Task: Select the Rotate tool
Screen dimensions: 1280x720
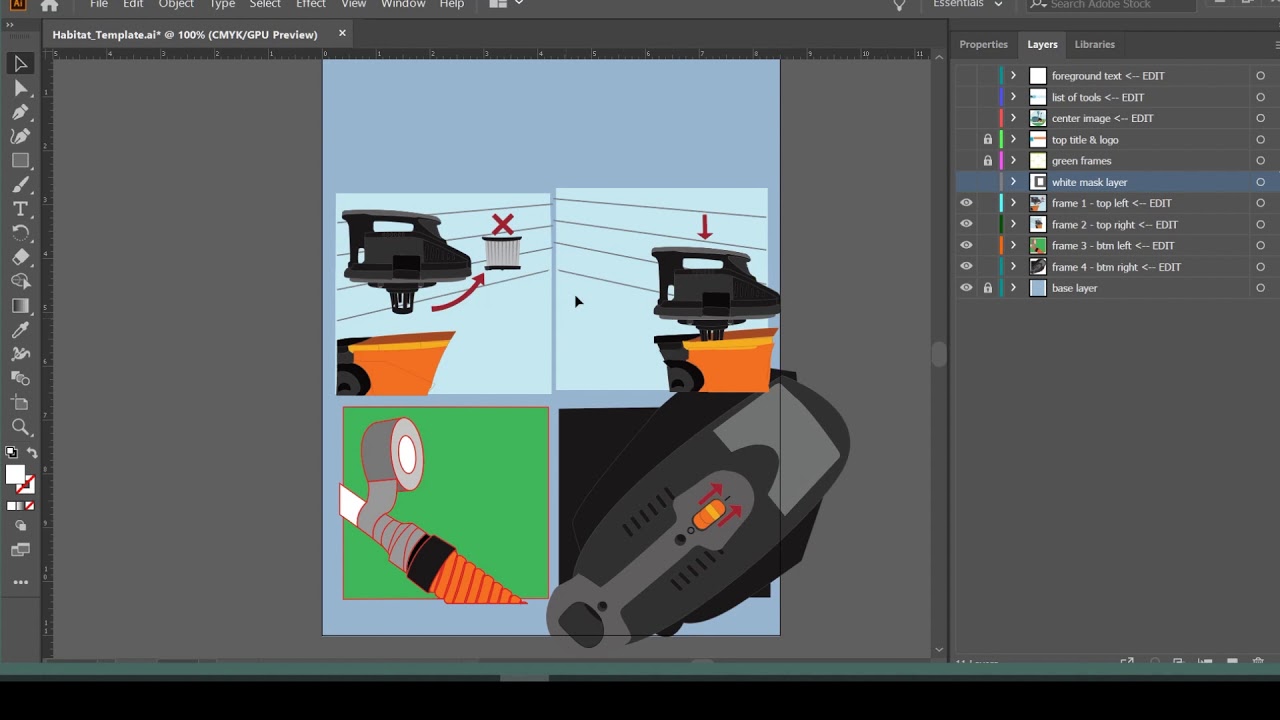Action: coord(20,233)
